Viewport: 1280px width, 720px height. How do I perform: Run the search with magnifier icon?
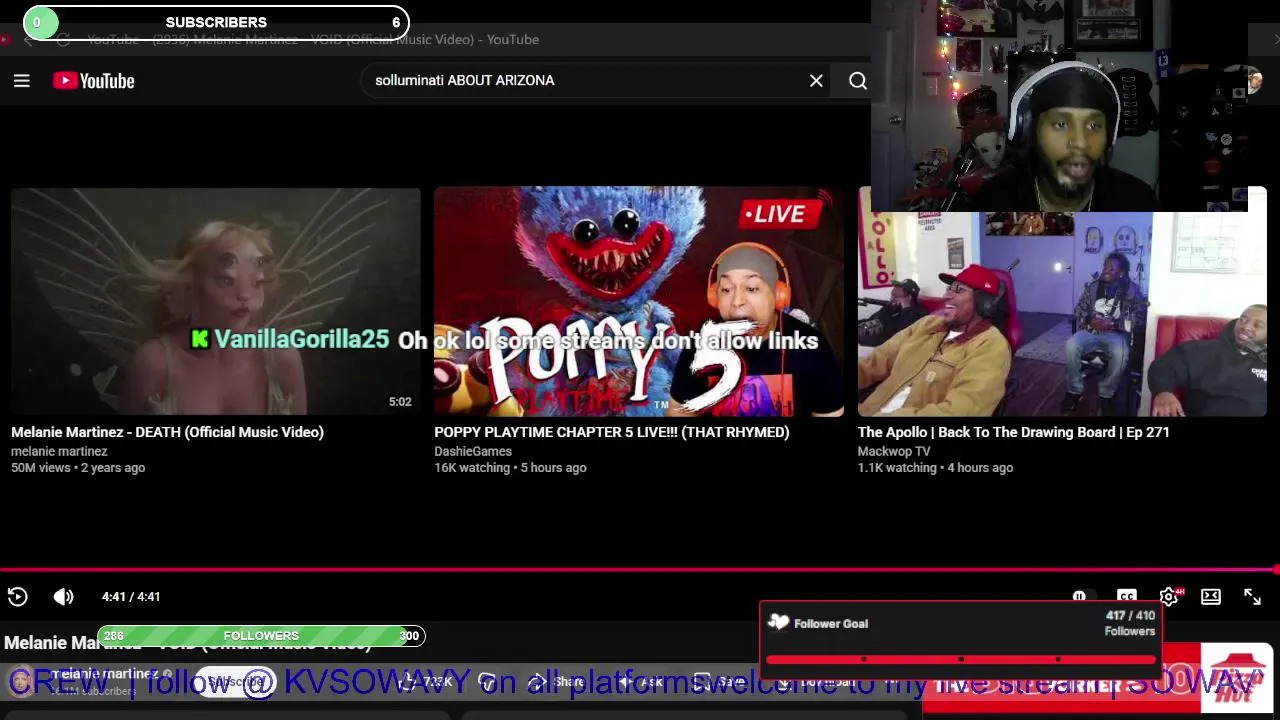[858, 81]
